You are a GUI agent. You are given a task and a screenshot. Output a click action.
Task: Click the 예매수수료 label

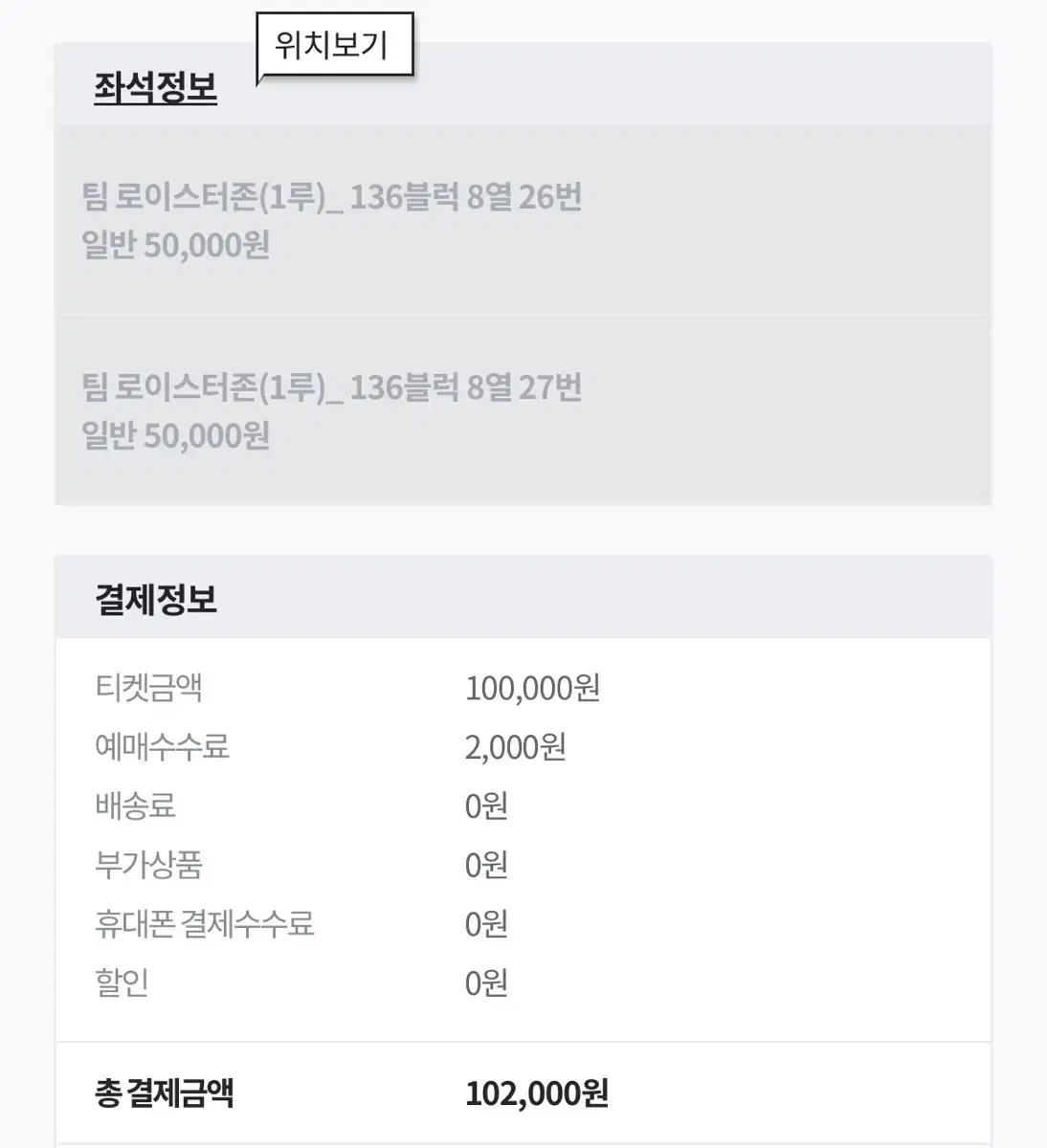[x=162, y=747]
